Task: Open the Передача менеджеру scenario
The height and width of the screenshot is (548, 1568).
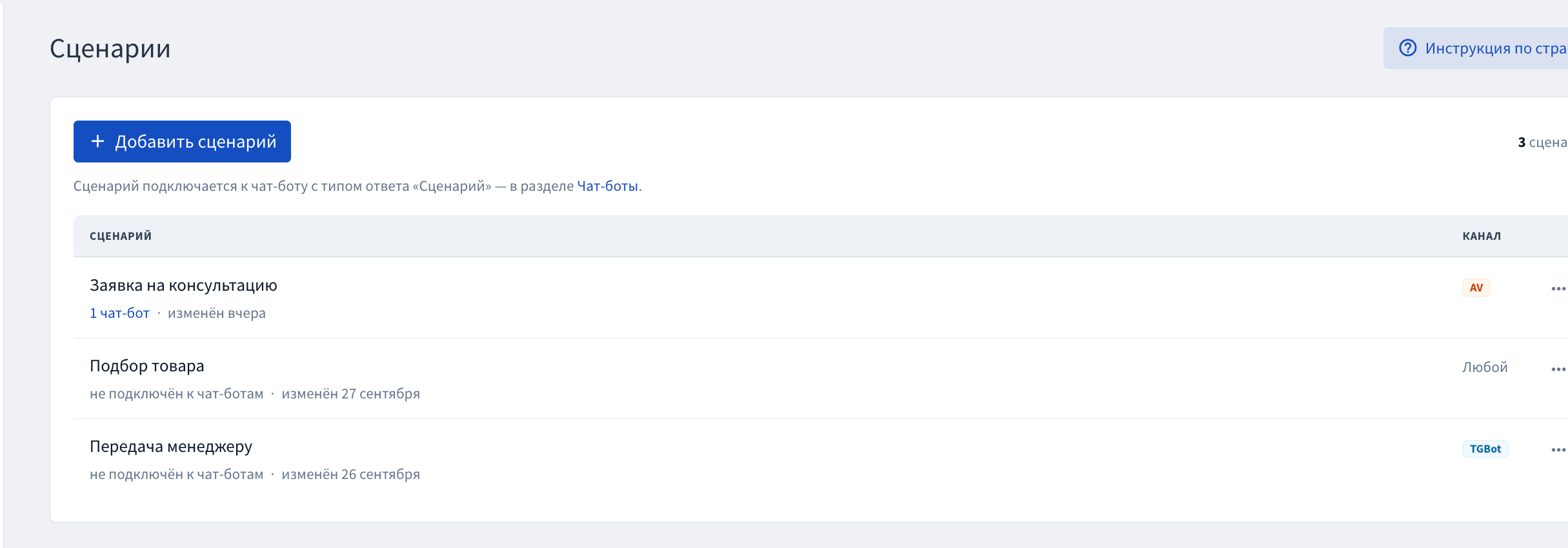Action: click(171, 447)
